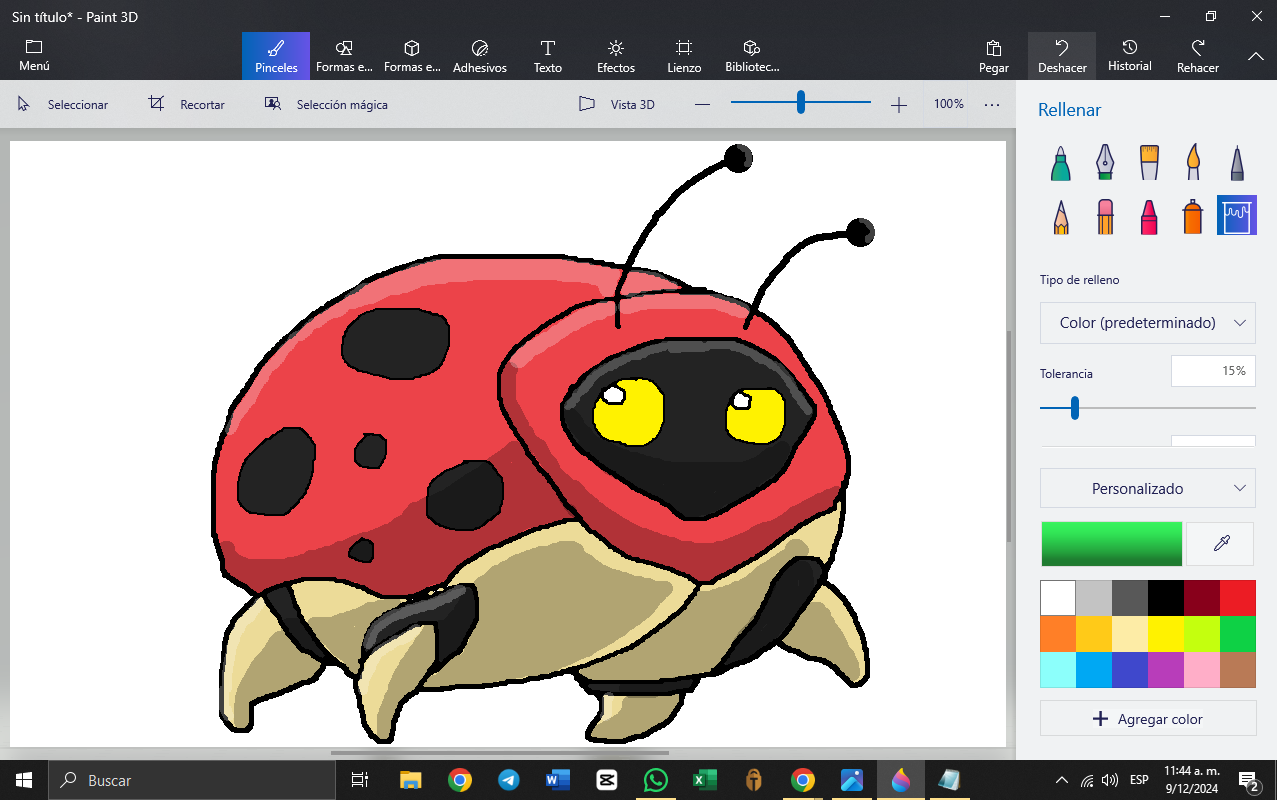Click the Buscar taskbar search box

pyautogui.click(x=192, y=780)
